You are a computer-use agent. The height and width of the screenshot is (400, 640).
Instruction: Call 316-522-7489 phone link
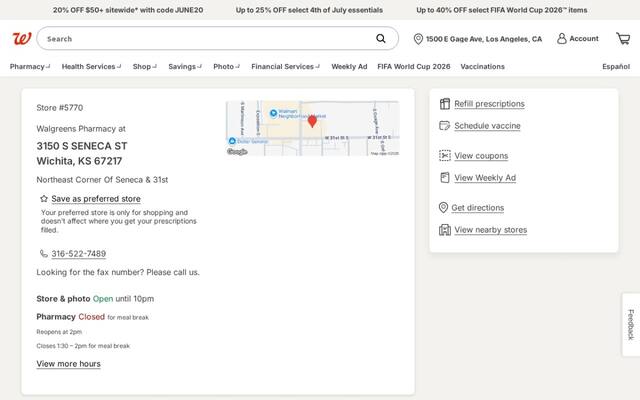coord(78,253)
